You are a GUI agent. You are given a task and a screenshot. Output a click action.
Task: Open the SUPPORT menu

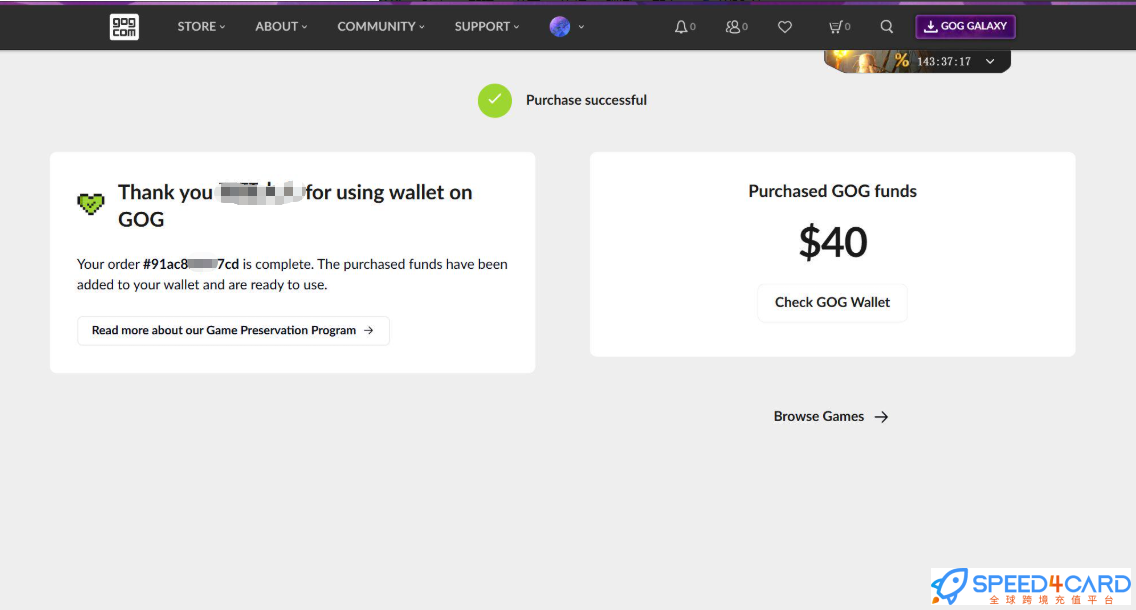487,27
